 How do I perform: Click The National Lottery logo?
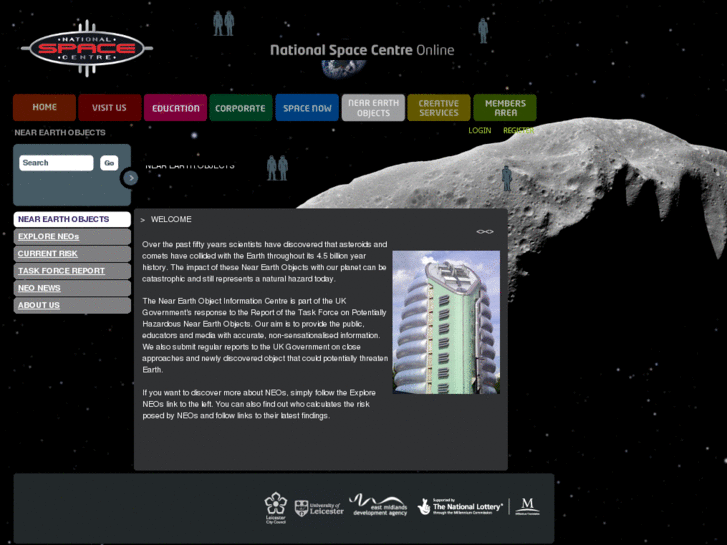(x=460, y=507)
